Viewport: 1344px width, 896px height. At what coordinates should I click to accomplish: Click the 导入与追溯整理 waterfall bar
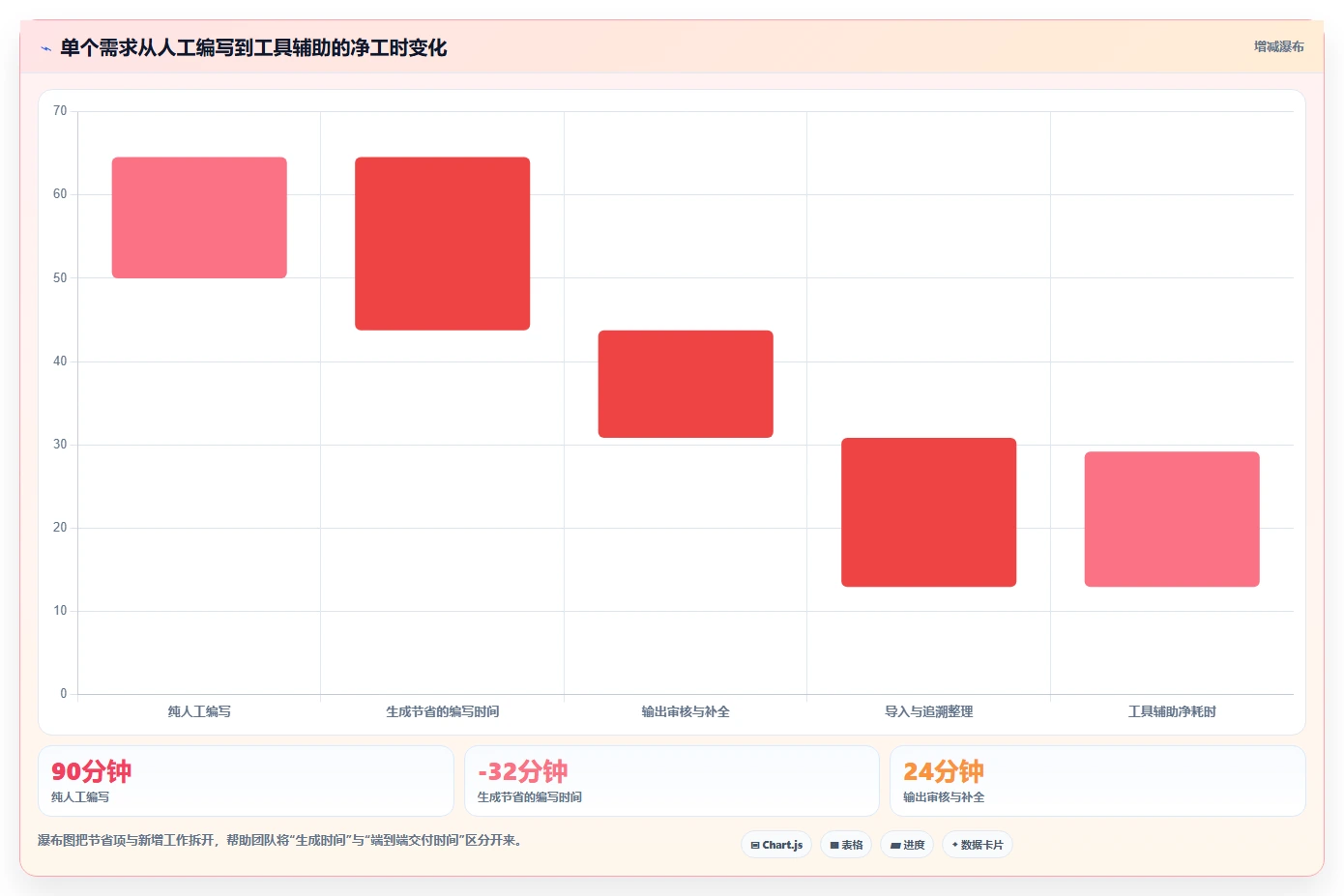(x=928, y=512)
